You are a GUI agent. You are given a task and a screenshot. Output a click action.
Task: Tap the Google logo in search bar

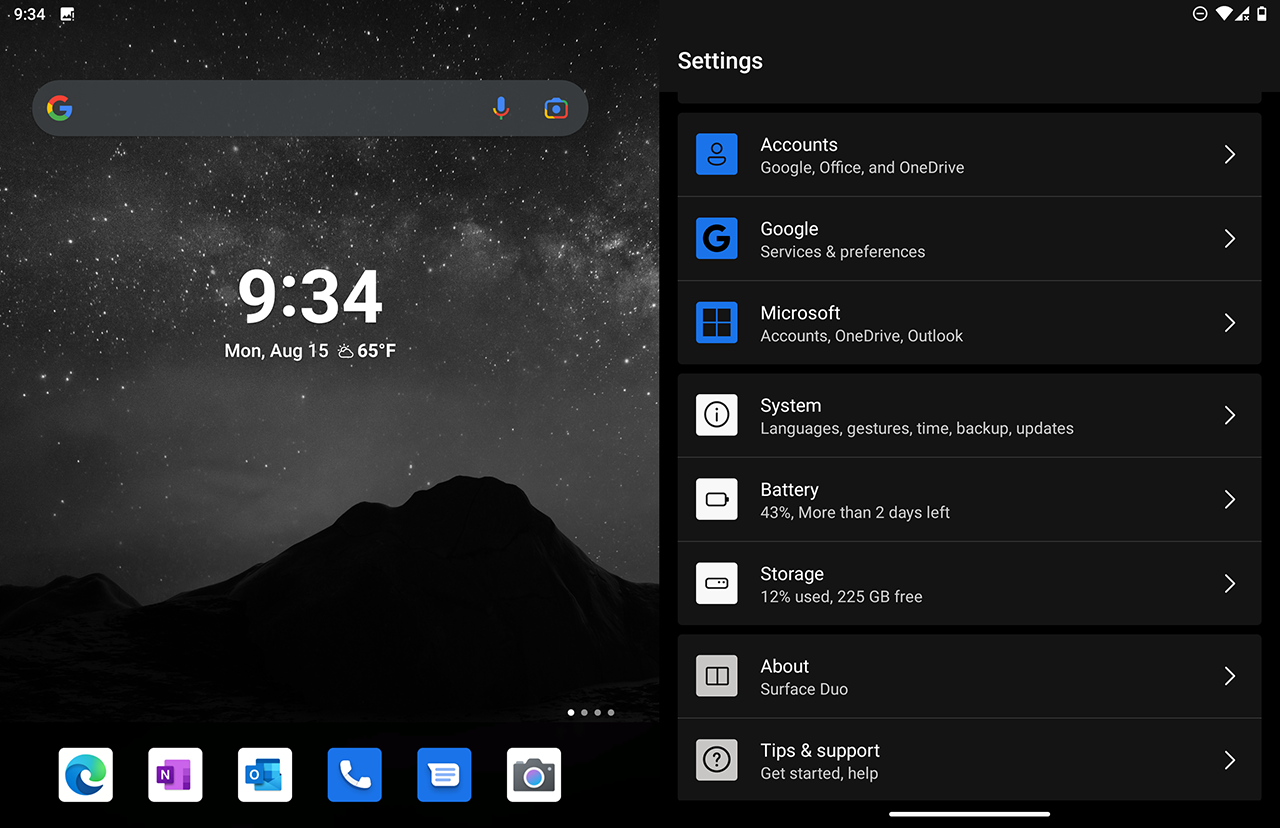(60, 108)
